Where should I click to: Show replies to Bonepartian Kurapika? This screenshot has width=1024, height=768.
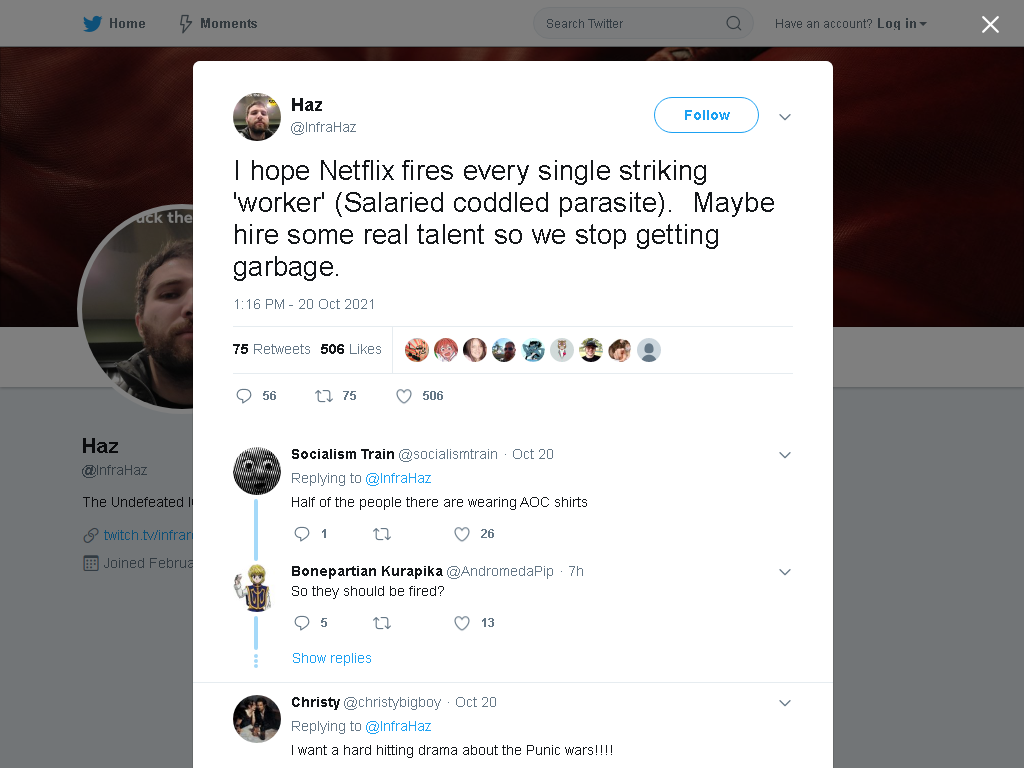tap(332, 658)
